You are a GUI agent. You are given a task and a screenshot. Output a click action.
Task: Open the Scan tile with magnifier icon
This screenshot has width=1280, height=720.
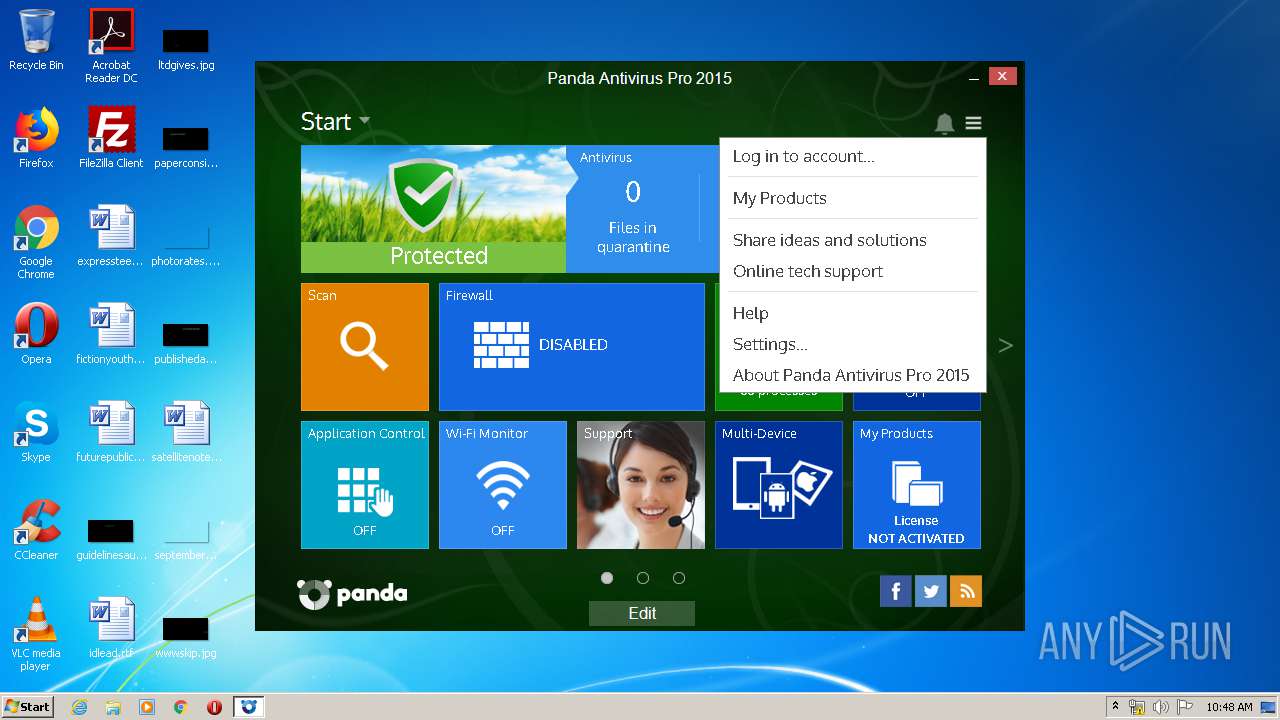click(365, 346)
